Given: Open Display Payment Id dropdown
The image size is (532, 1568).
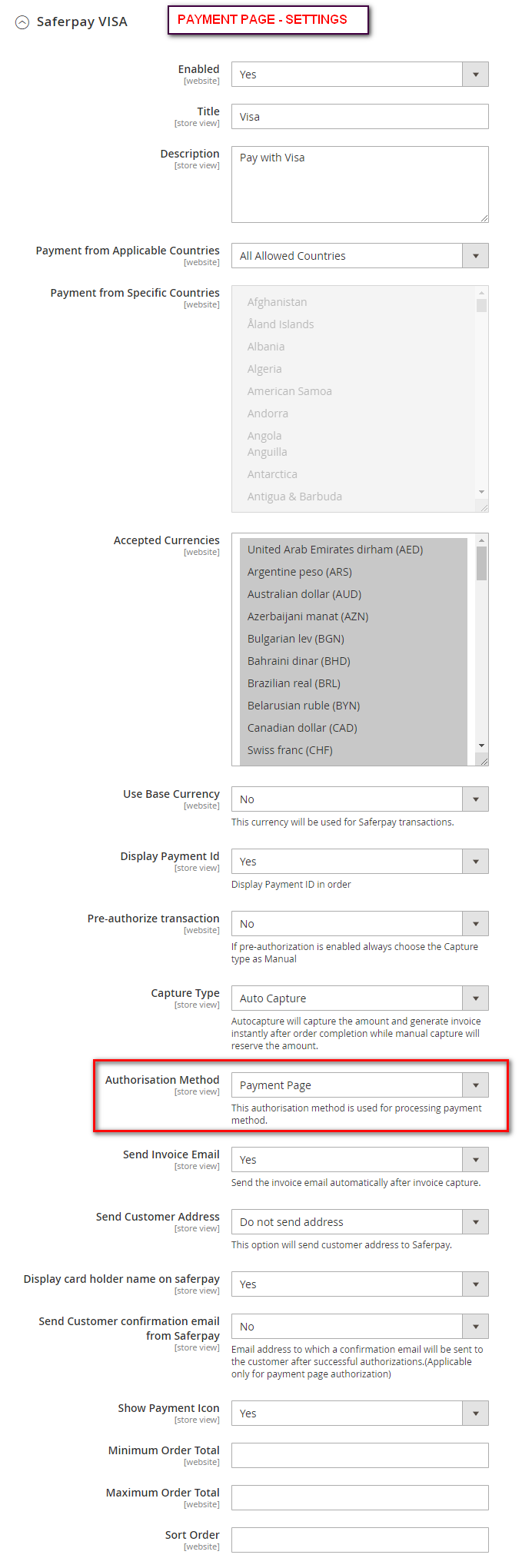Looking at the screenshot, I should pyautogui.click(x=359, y=862).
